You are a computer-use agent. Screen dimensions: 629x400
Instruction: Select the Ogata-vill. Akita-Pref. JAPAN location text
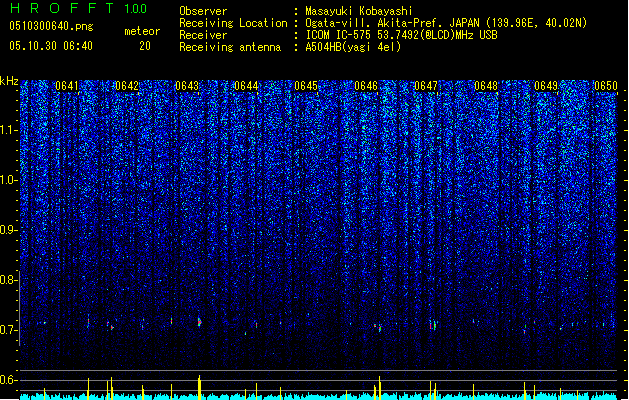pyautogui.click(x=446, y=23)
